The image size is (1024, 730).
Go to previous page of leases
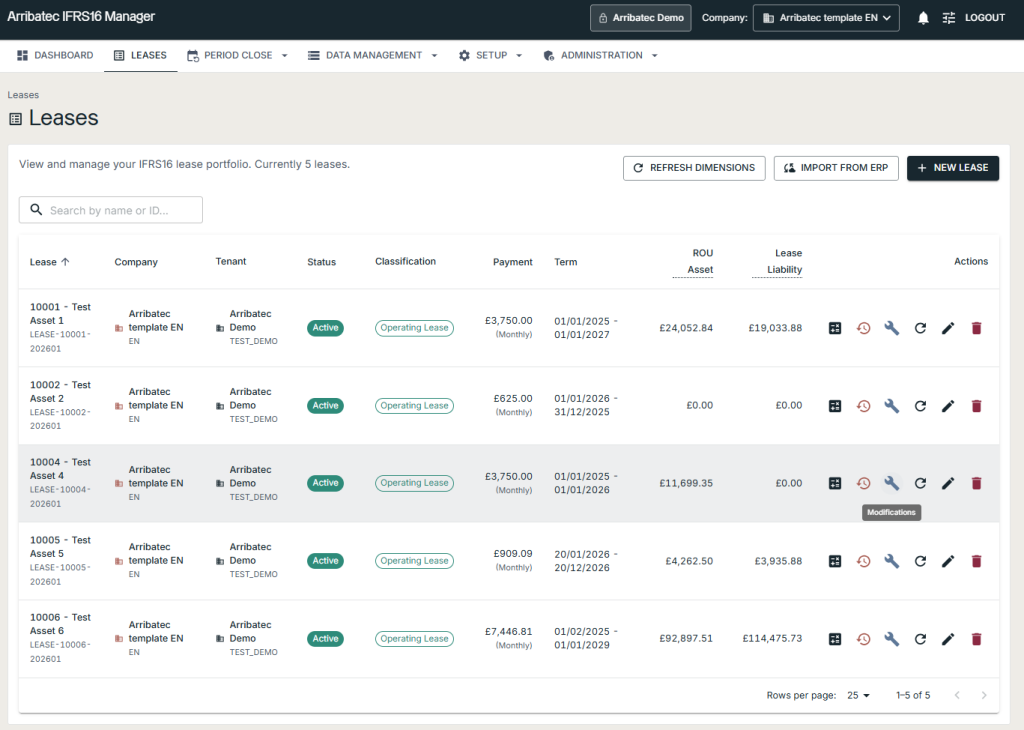click(x=957, y=695)
